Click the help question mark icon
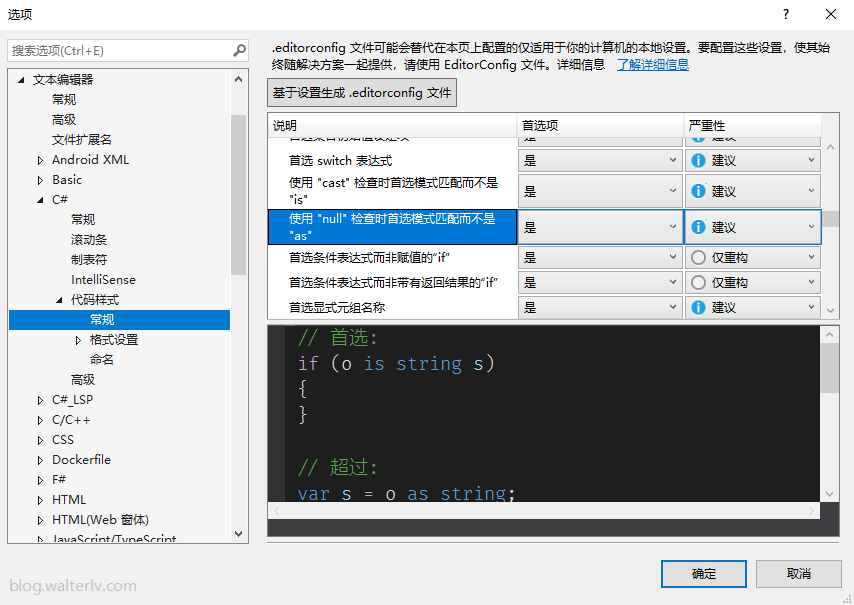The width and height of the screenshot is (854, 605). click(x=785, y=14)
